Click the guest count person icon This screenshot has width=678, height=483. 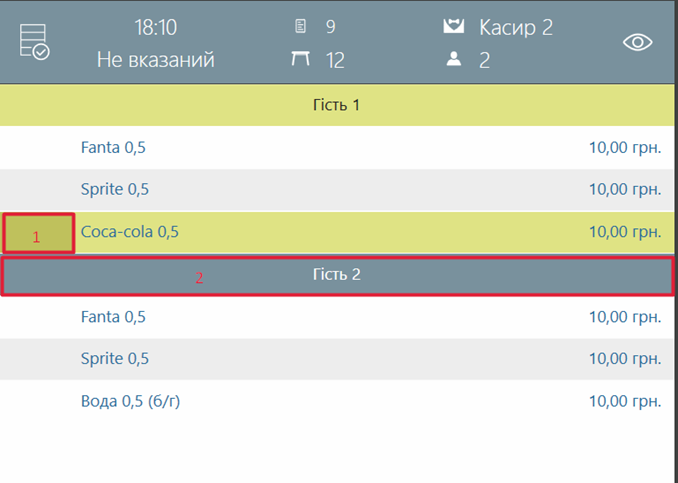[454, 60]
